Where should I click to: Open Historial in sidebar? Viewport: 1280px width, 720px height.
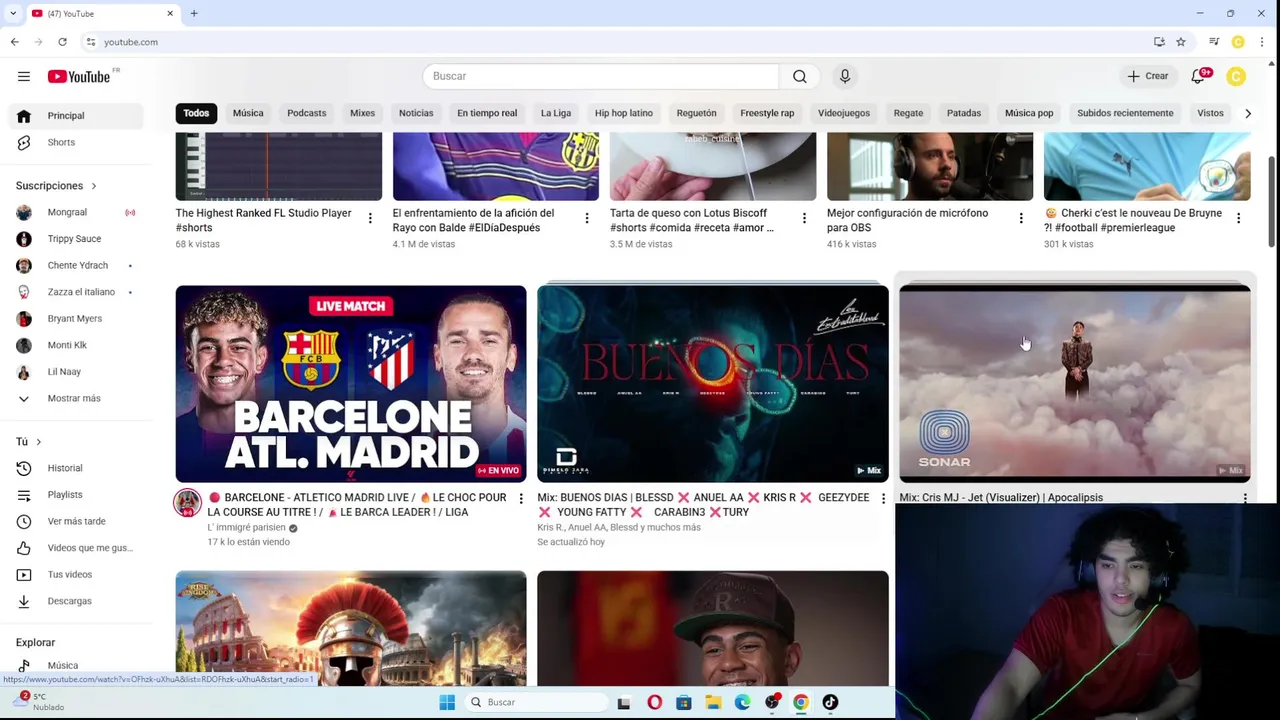77,468
